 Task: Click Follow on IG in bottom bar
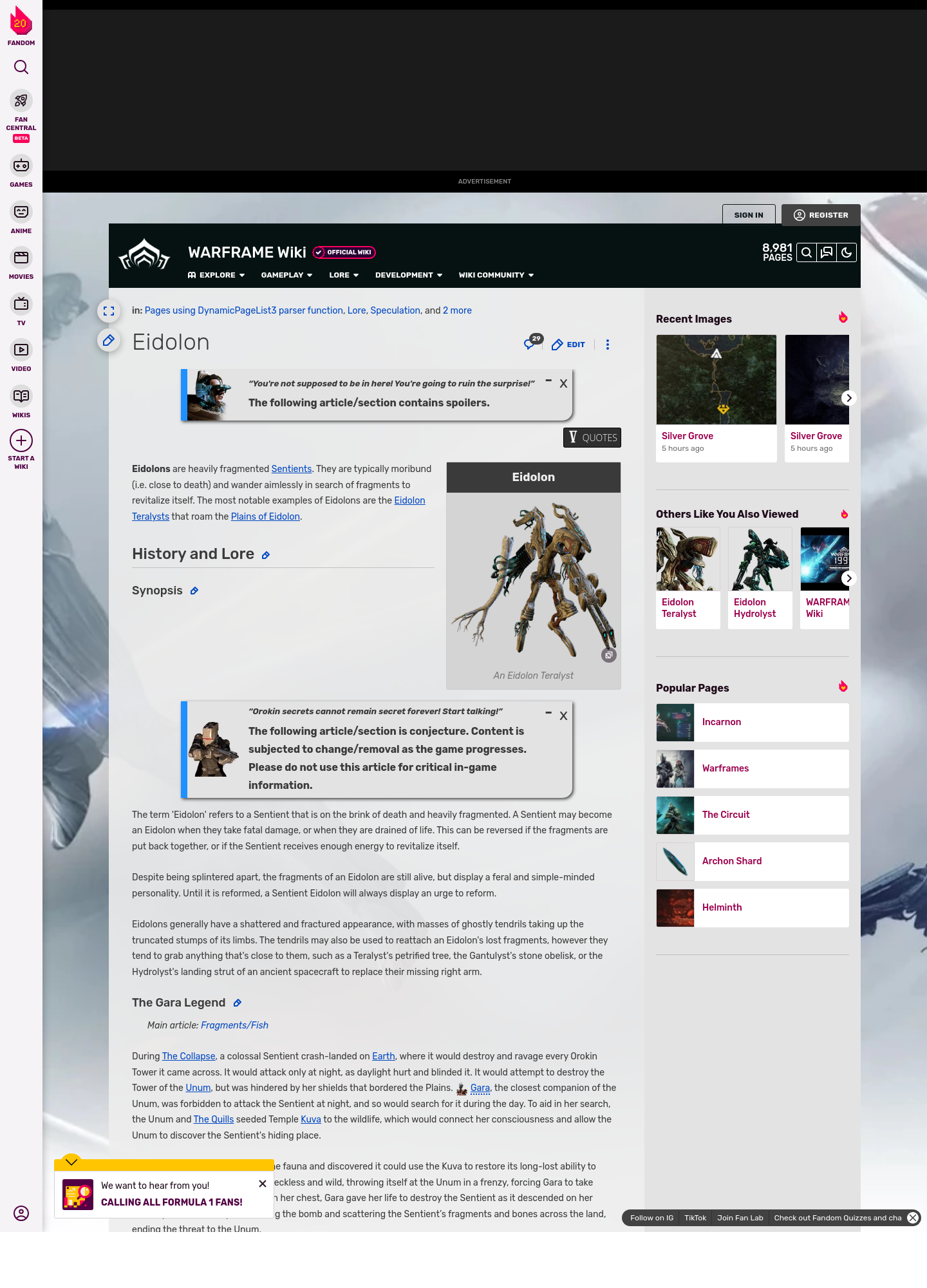pos(651,1218)
